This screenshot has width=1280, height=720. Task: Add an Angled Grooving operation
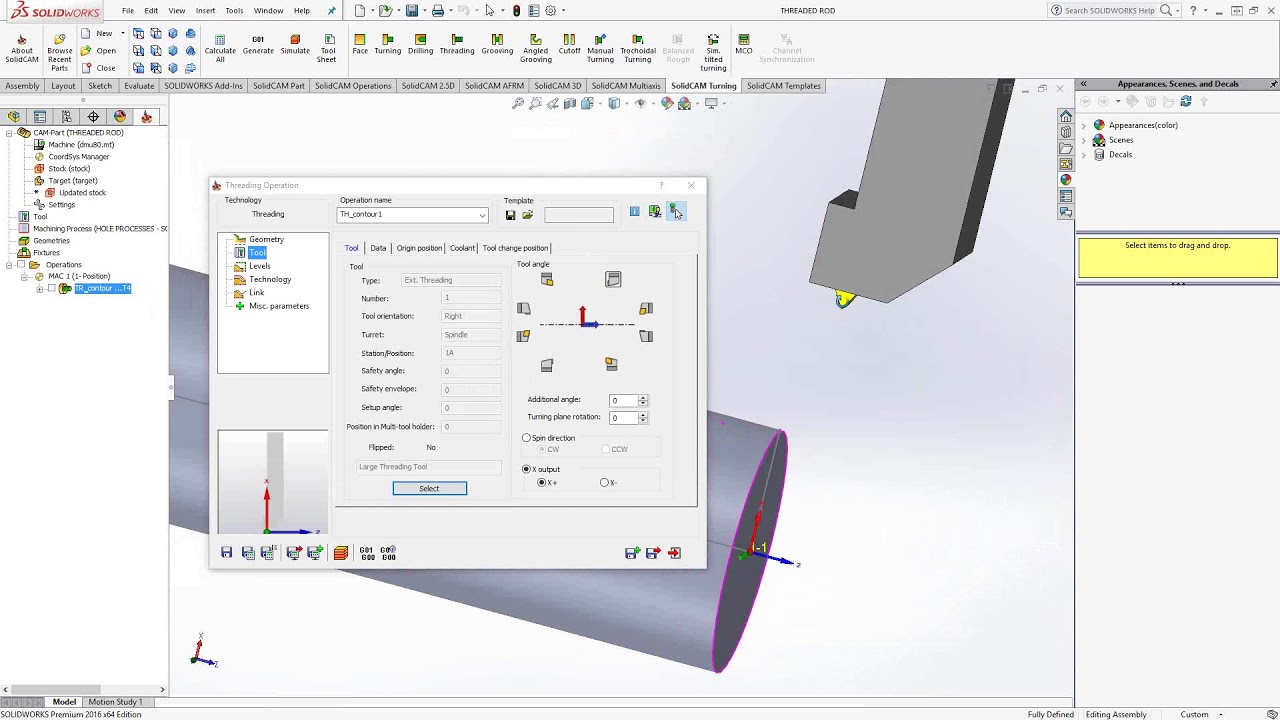coord(536,50)
